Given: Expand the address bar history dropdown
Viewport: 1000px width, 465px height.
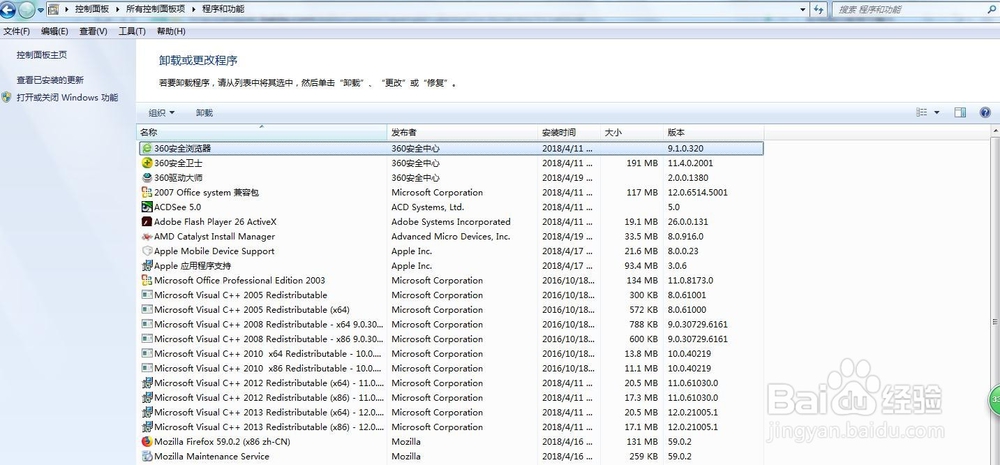Looking at the screenshot, I should click(x=803, y=10).
